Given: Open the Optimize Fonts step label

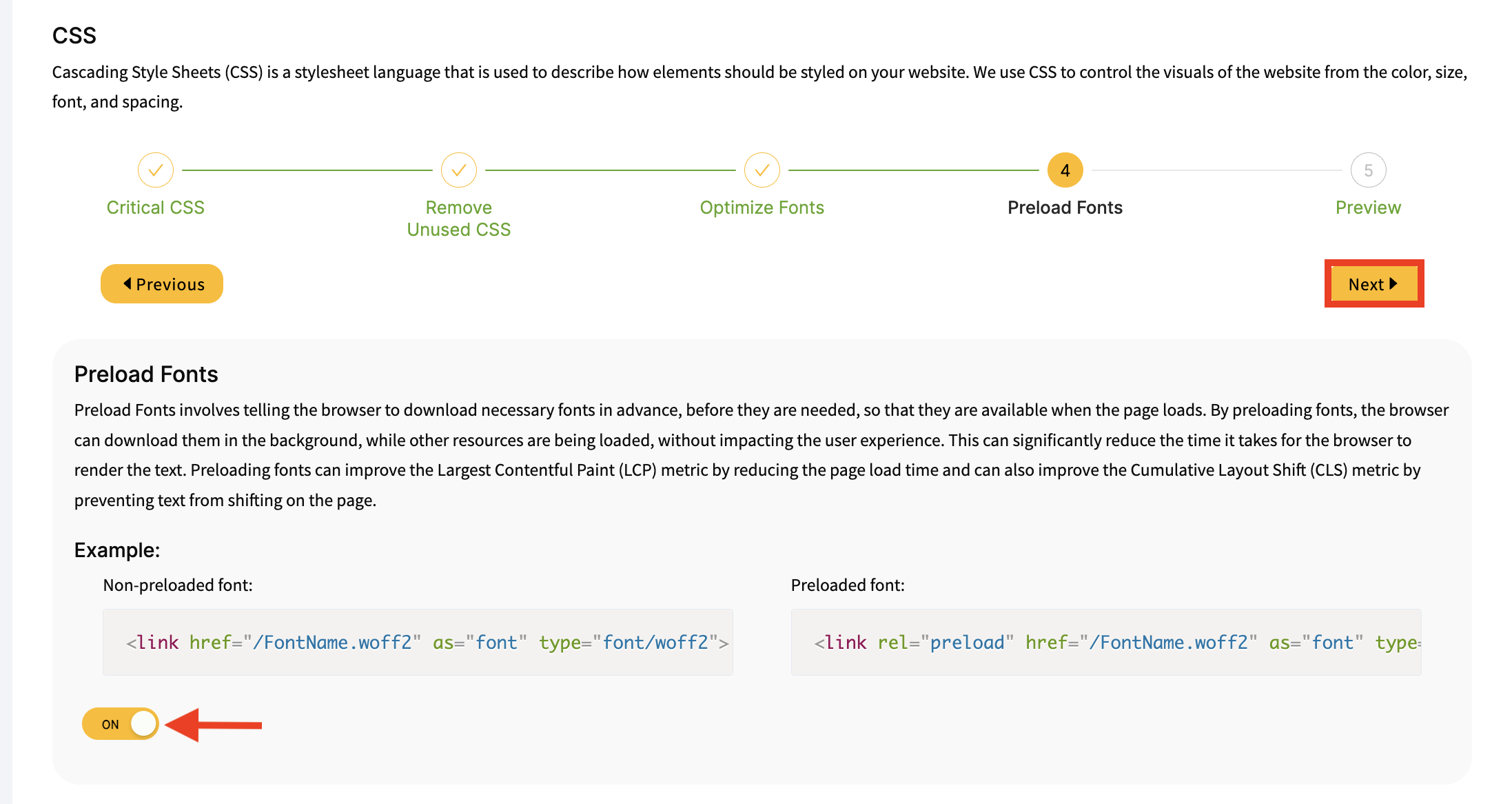Looking at the screenshot, I should click(762, 208).
